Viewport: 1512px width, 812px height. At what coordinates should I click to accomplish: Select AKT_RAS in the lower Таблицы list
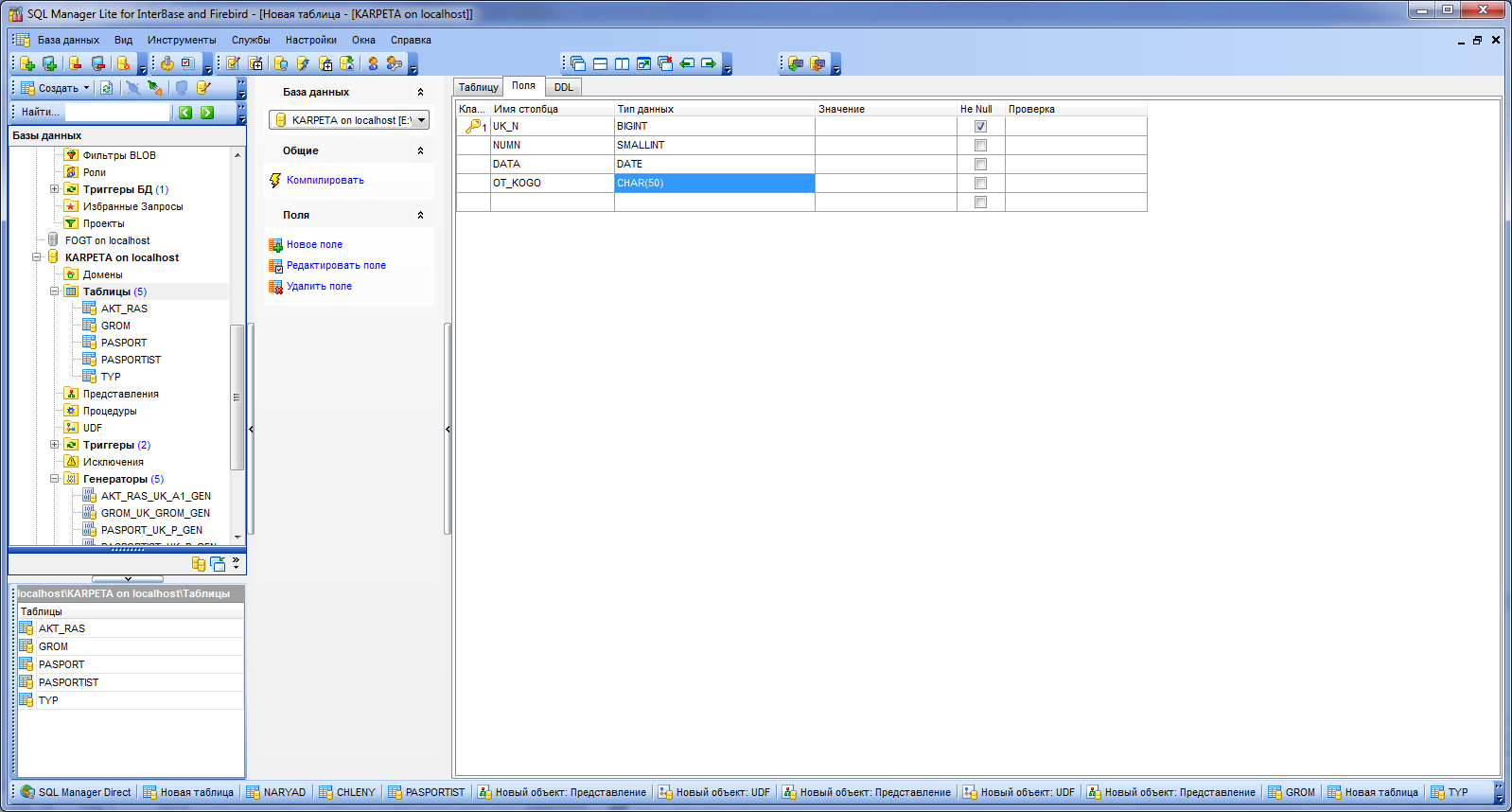pos(62,628)
